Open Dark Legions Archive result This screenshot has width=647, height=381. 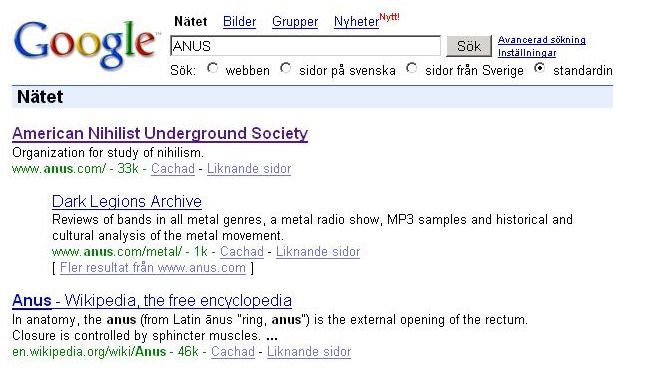pyautogui.click(x=127, y=201)
